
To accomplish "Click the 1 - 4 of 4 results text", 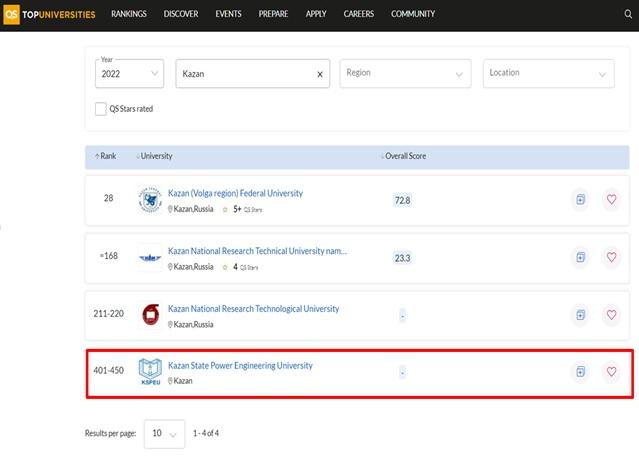I will point(206,433).
